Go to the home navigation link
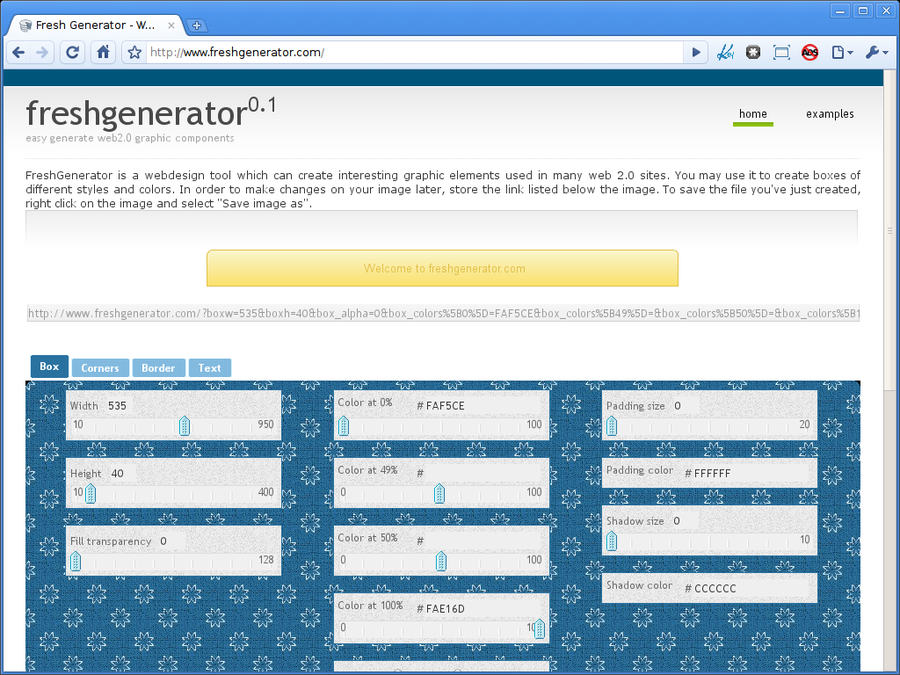This screenshot has width=900, height=675. pyautogui.click(x=752, y=114)
